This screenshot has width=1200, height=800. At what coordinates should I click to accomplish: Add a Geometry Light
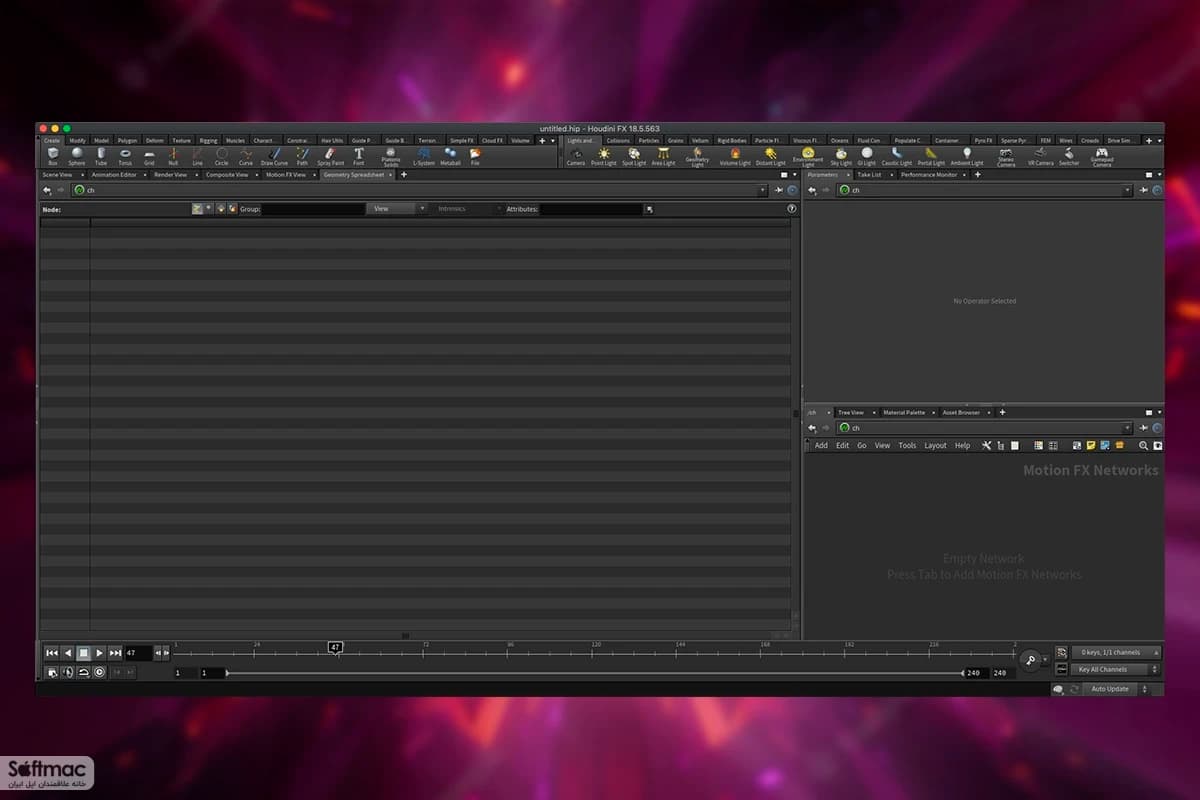(x=697, y=157)
